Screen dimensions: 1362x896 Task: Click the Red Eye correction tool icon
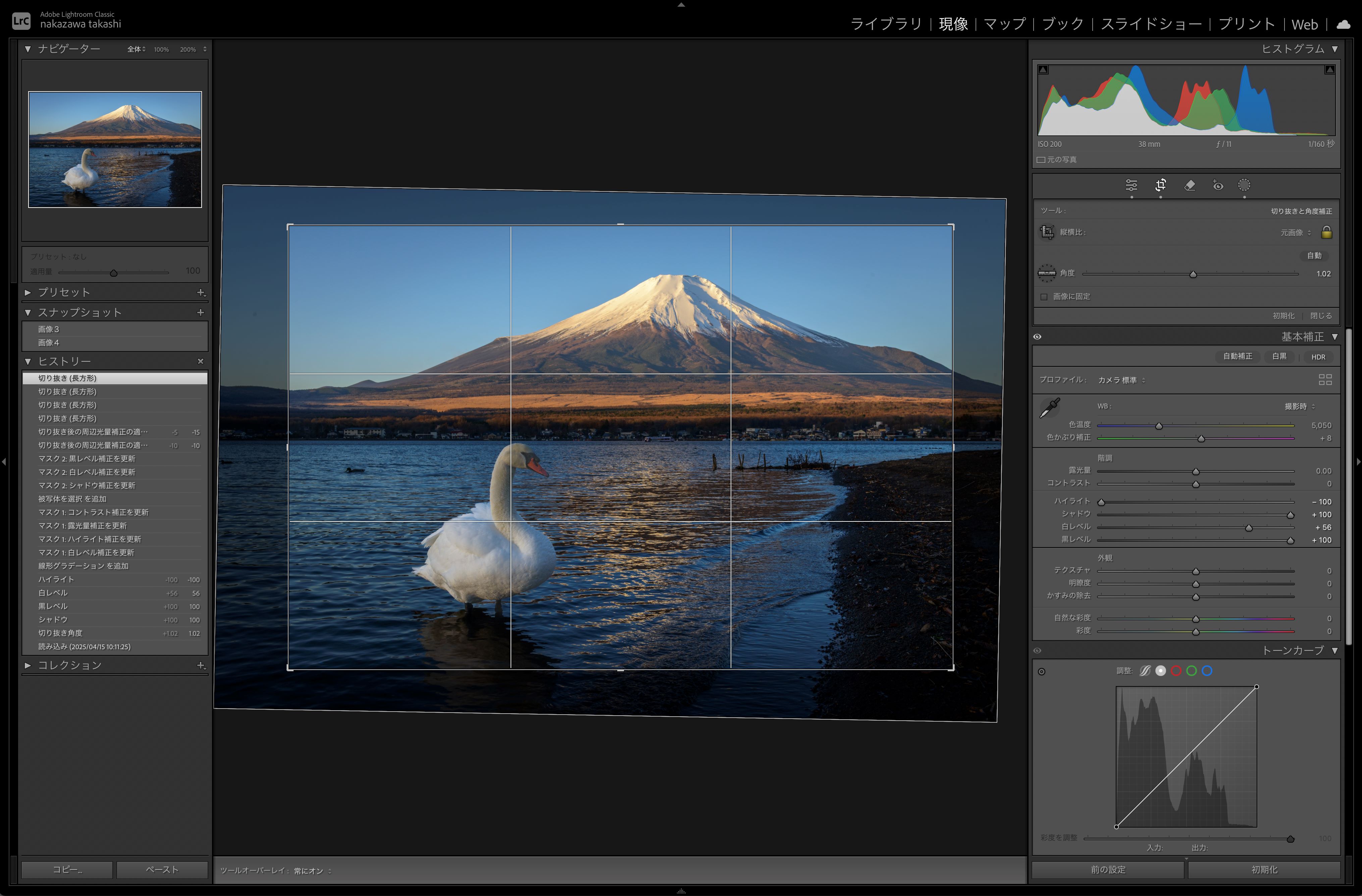pyautogui.click(x=1218, y=185)
